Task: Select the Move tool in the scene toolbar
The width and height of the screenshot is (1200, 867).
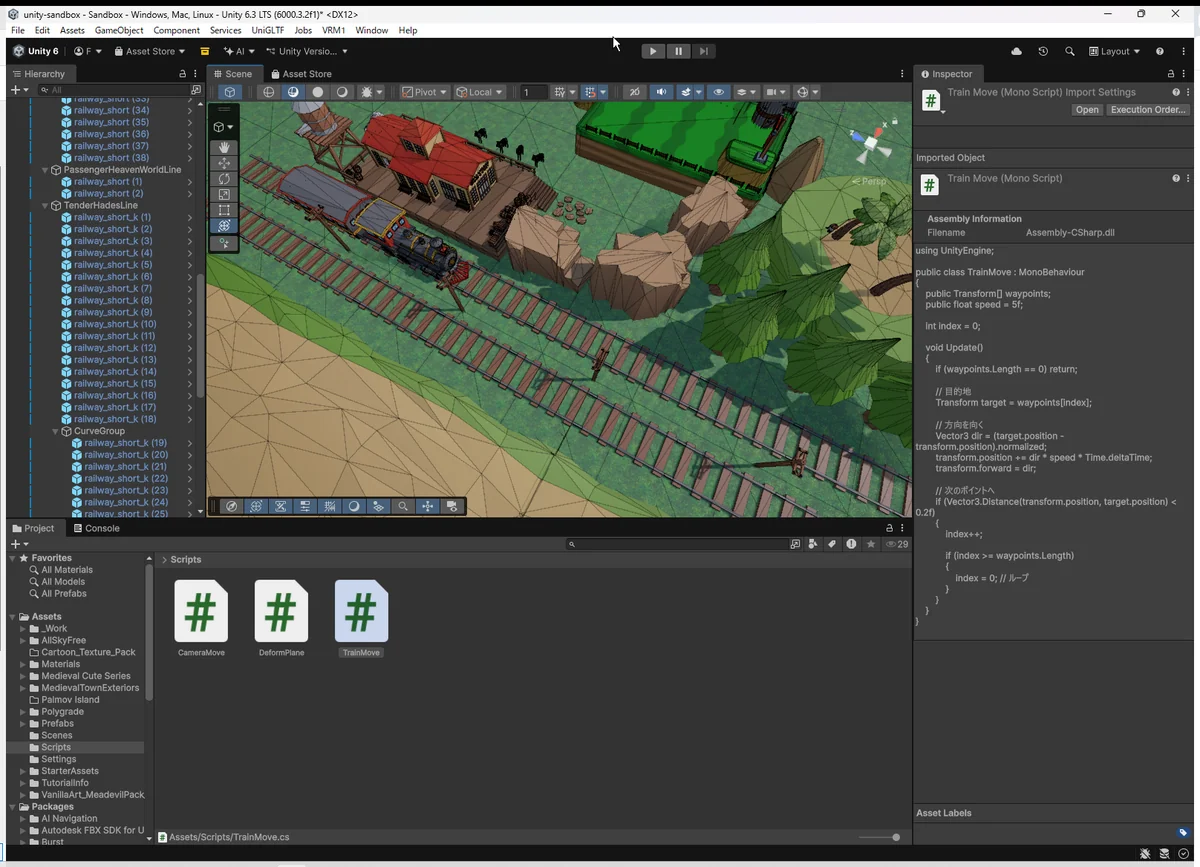Action: 224,163
